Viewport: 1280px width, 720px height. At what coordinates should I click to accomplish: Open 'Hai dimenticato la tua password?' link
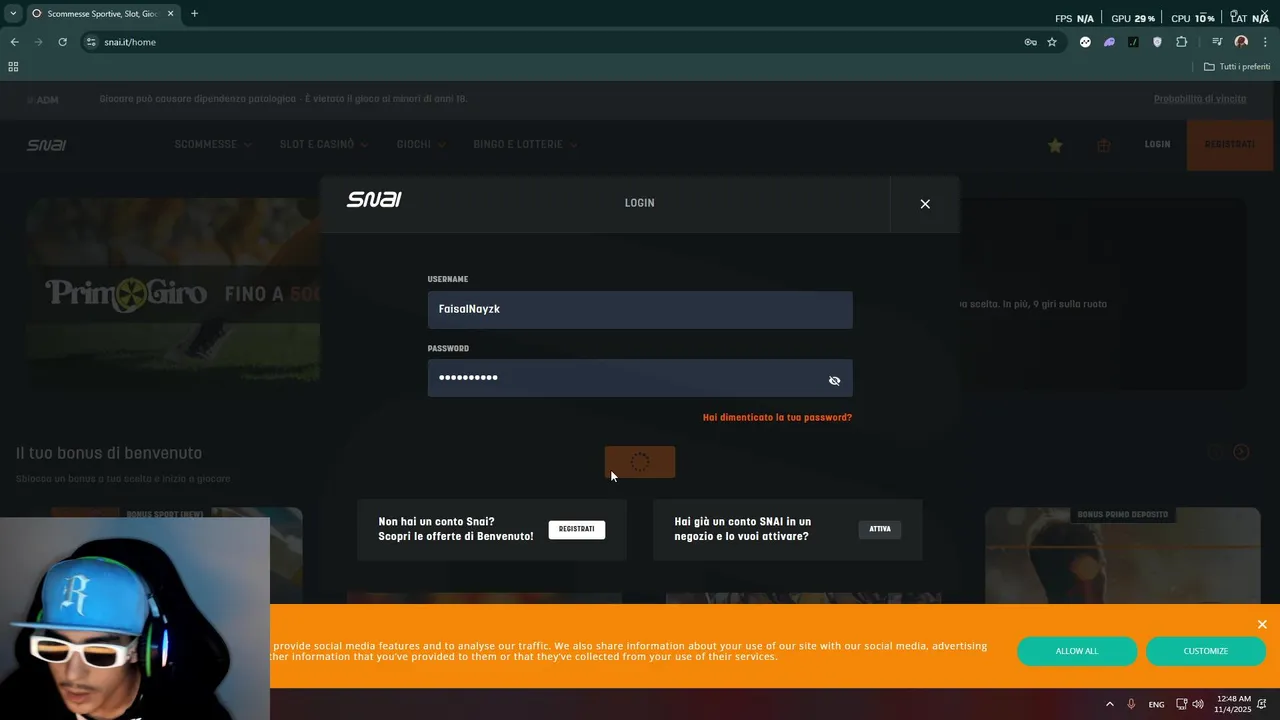click(777, 417)
